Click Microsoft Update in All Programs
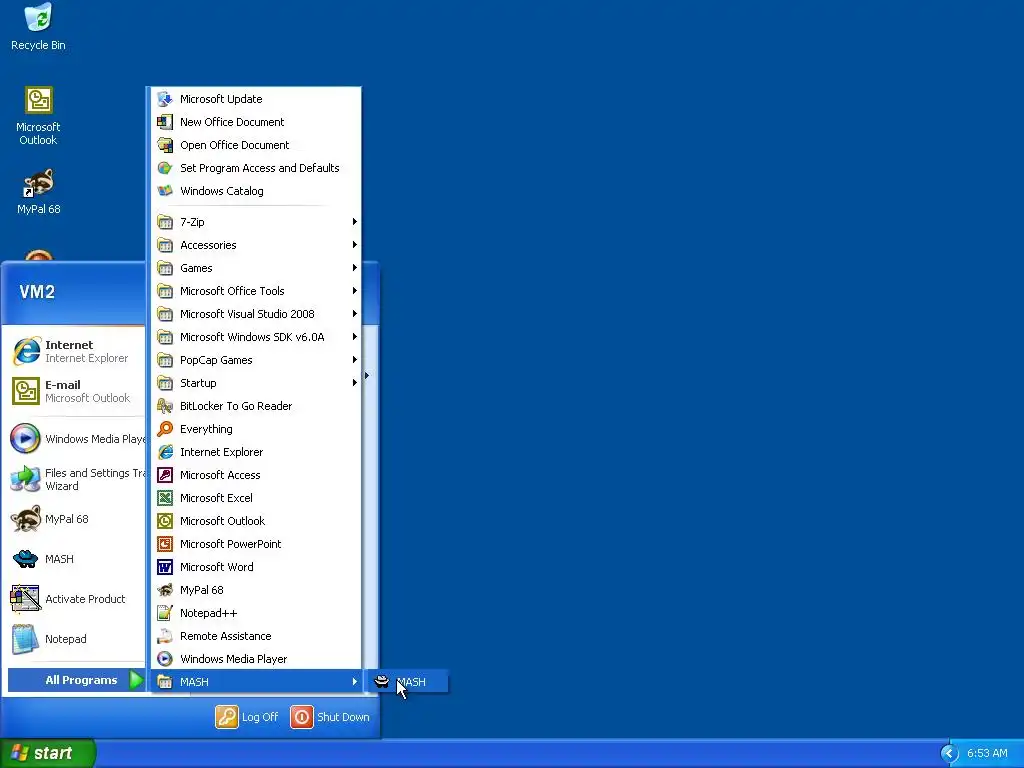Viewport: 1024px width, 768px height. click(x=256, y=99)
